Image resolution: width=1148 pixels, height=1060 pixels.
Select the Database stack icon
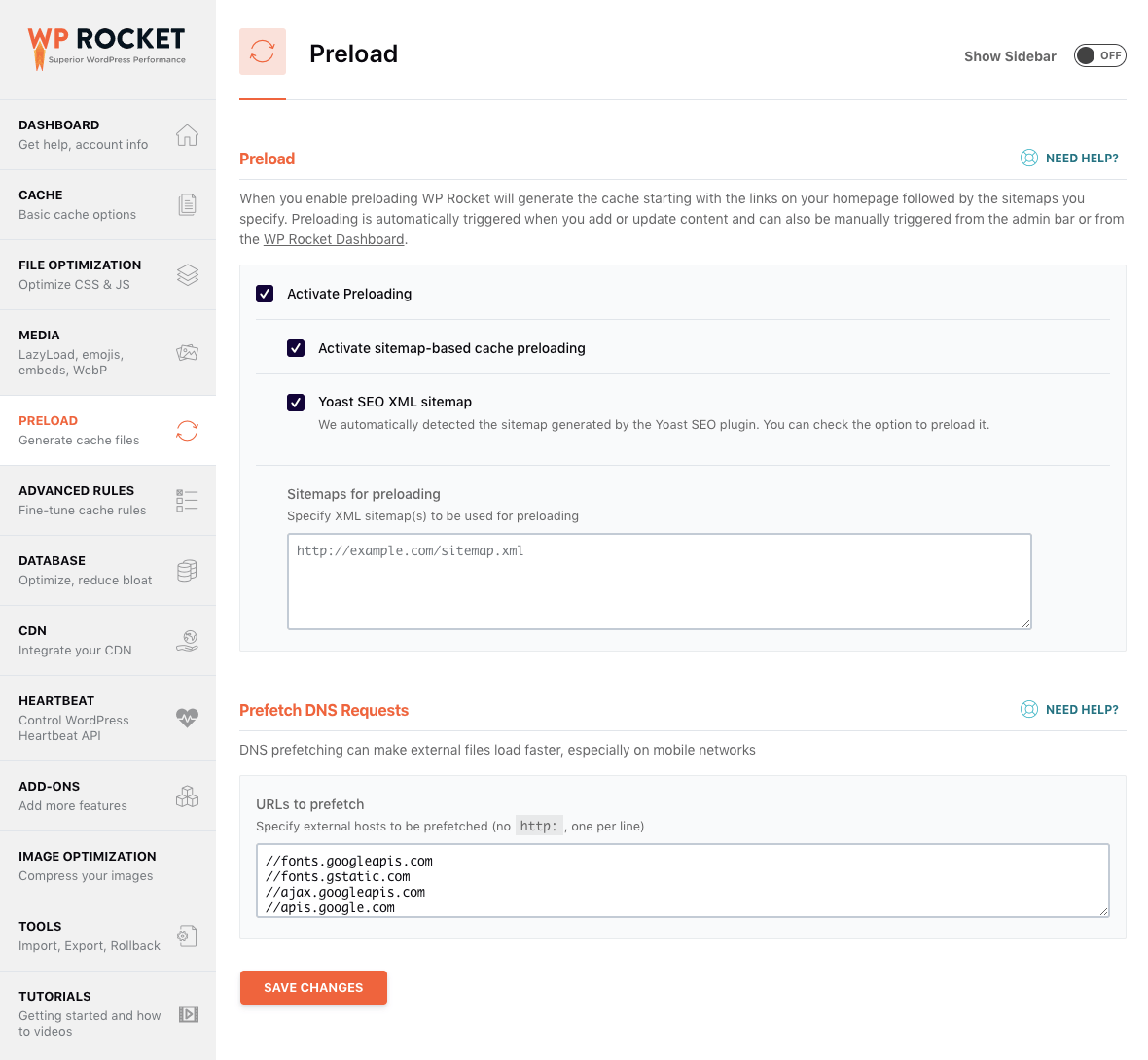(x=187, y=570)
